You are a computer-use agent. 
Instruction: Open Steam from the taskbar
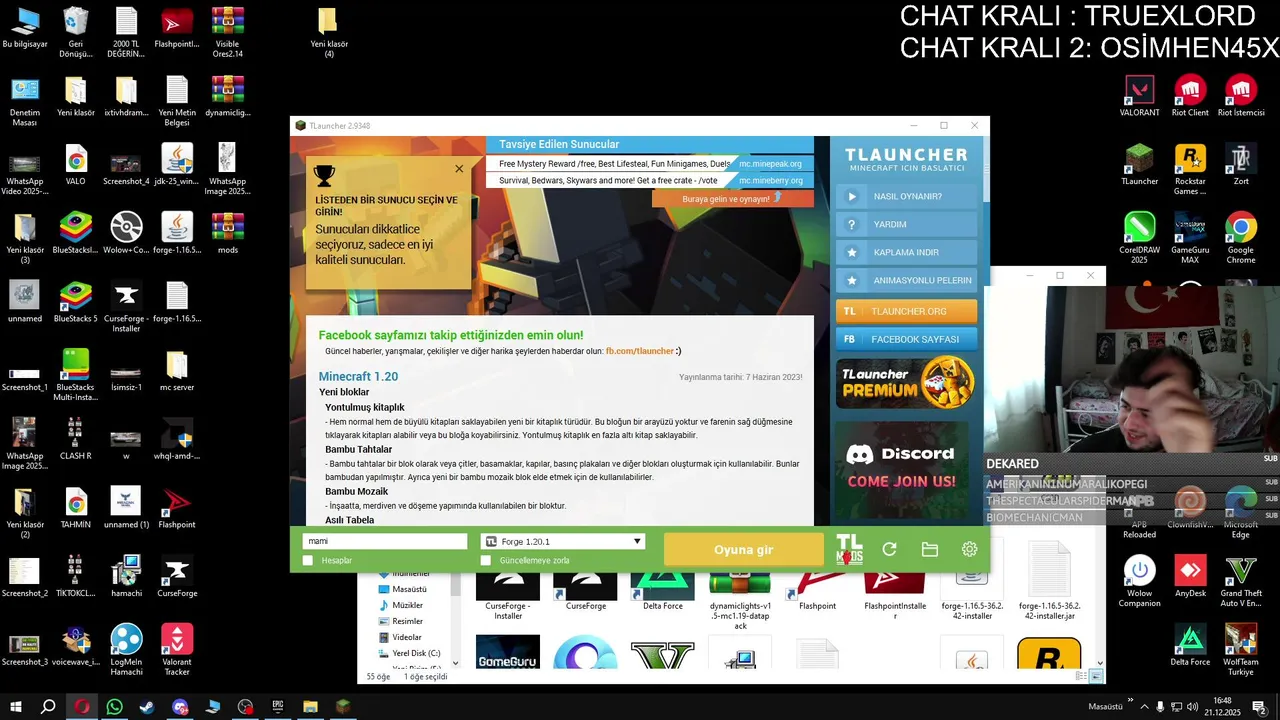147,707
